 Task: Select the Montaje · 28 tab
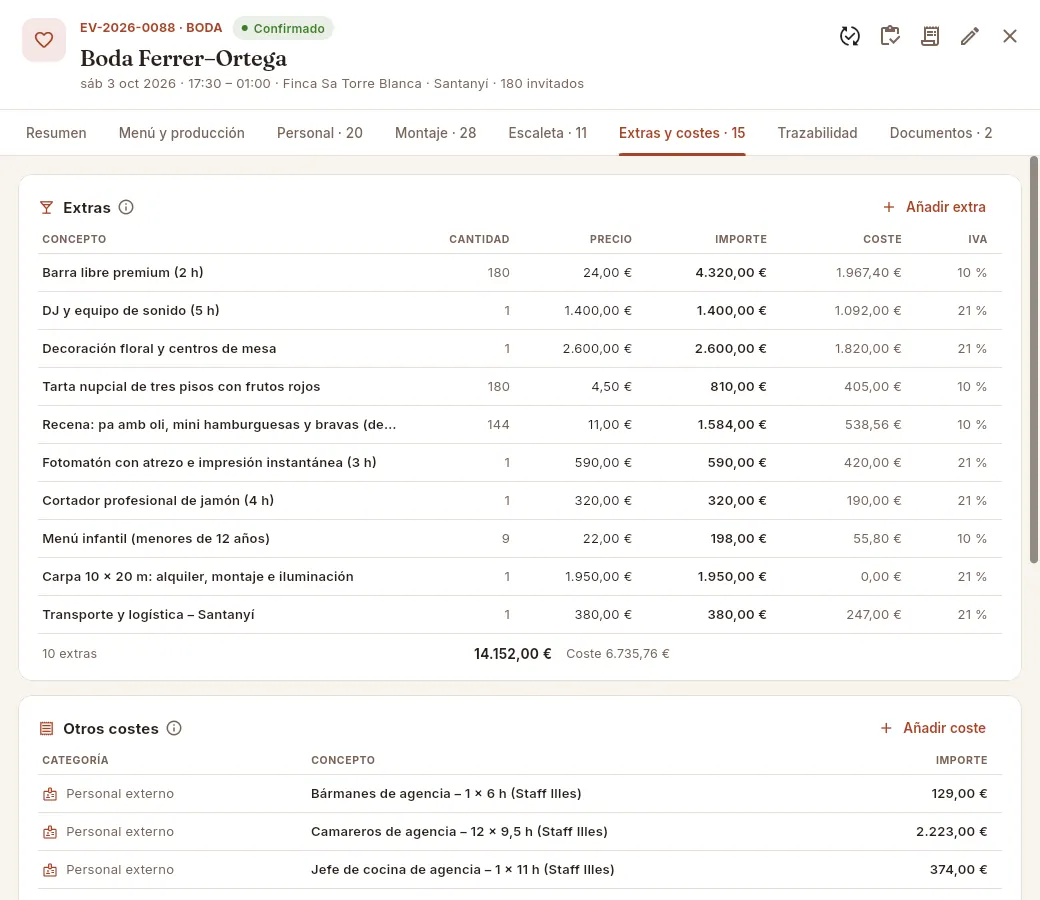(435, 133)
